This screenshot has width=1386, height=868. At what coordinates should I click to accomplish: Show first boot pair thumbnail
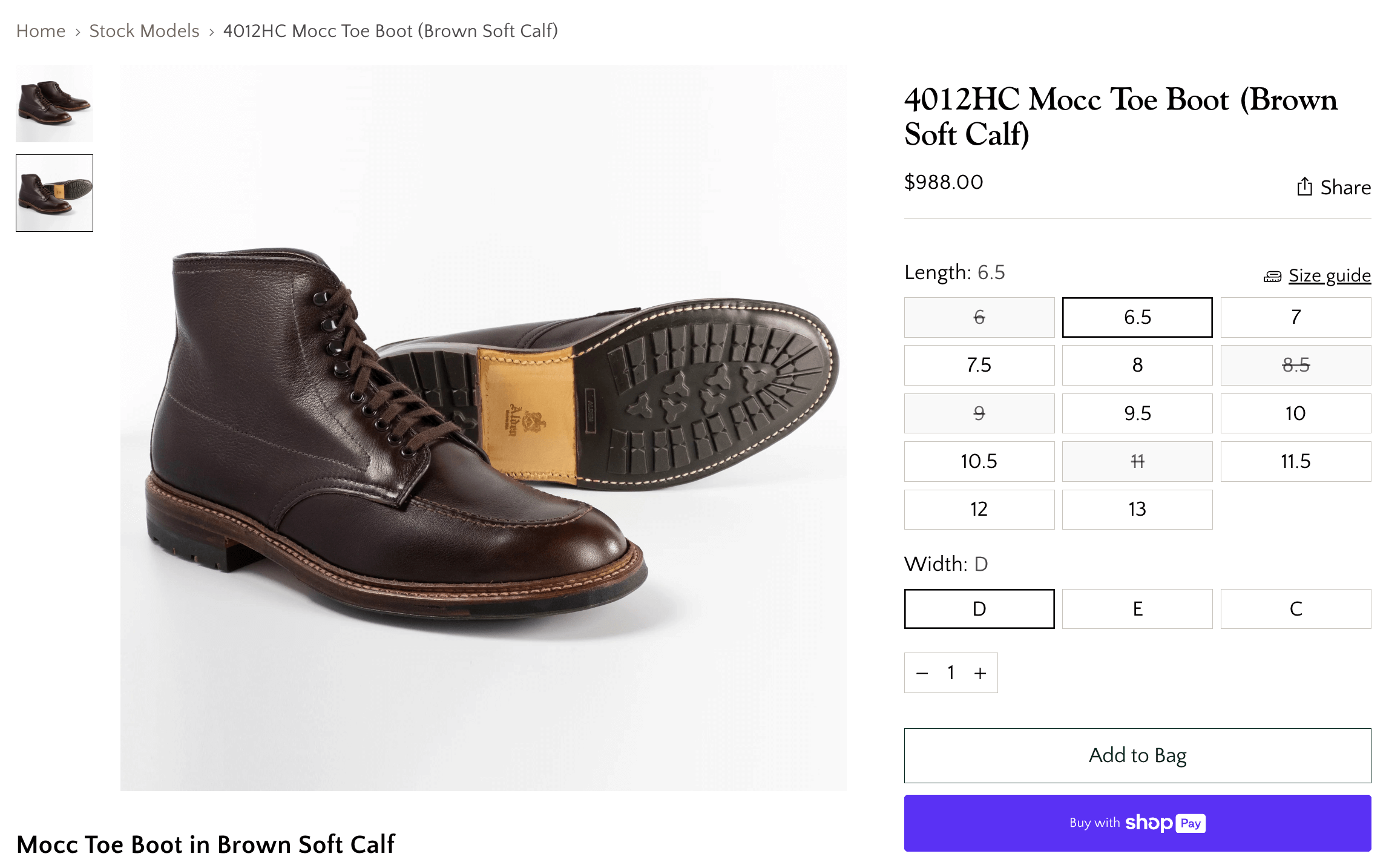[54, 104]
